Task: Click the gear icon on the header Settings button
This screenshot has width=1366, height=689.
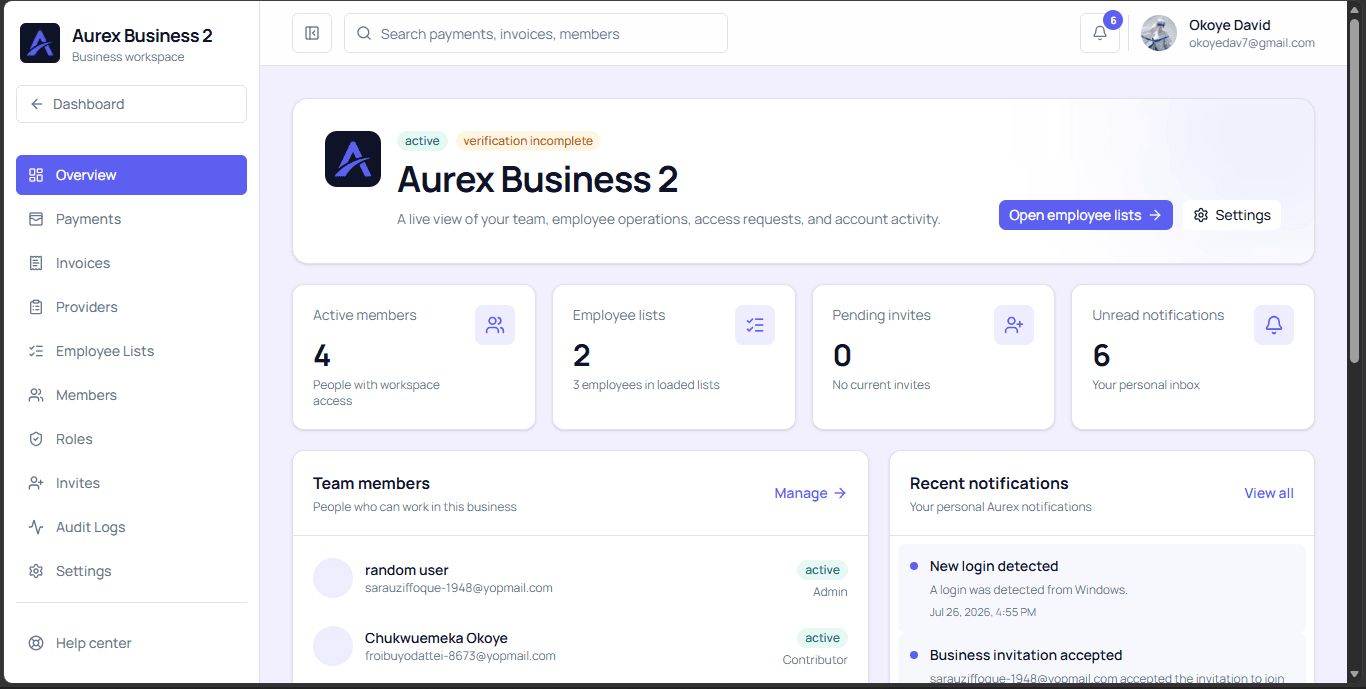Action: click(1201, 215)
